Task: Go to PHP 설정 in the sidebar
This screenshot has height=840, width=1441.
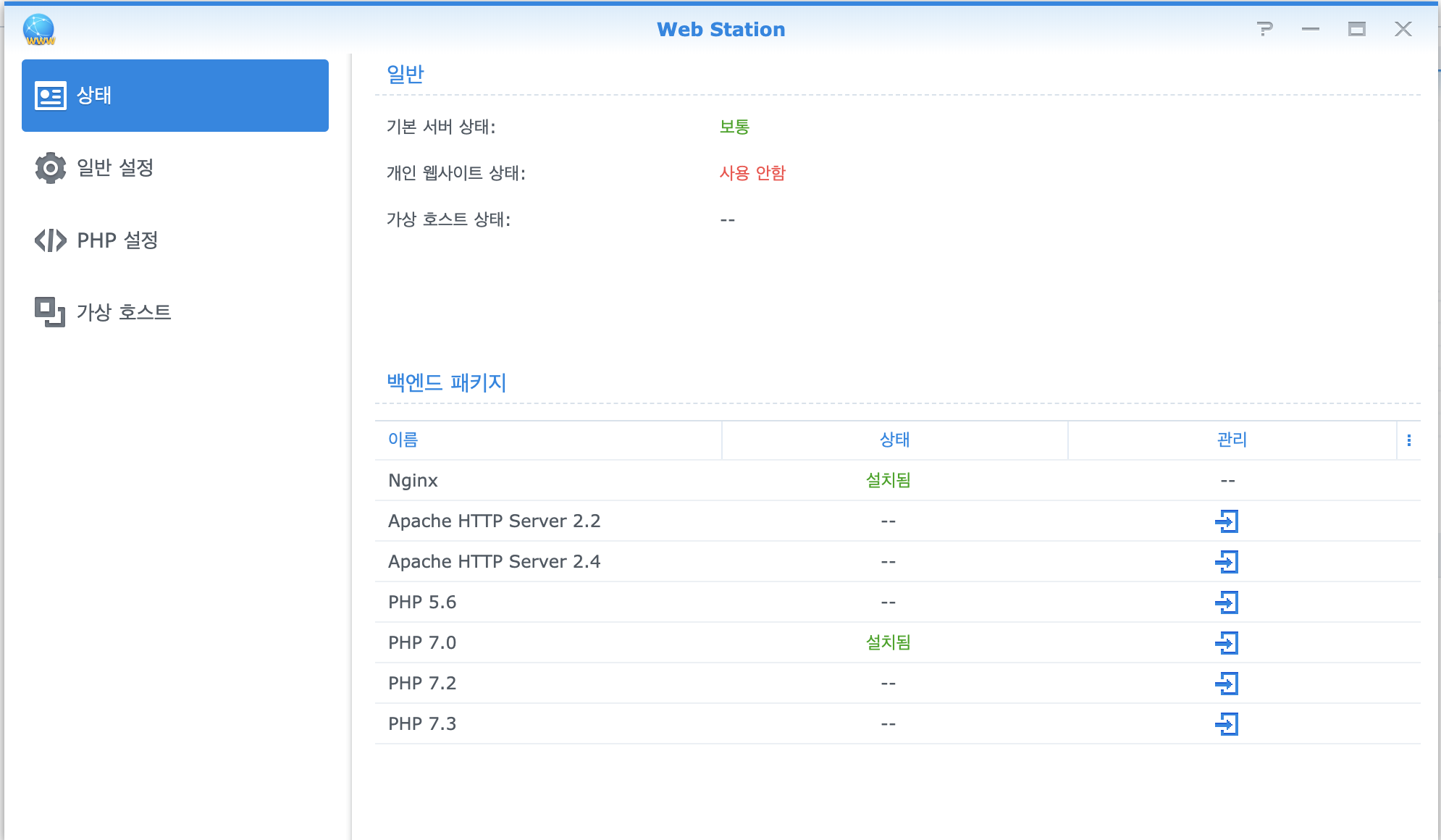Action: 117,240
